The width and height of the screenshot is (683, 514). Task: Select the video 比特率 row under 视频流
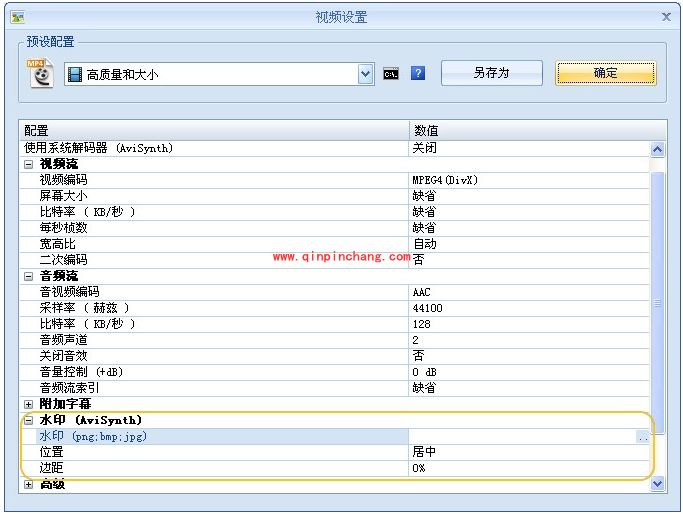[335, 212]
